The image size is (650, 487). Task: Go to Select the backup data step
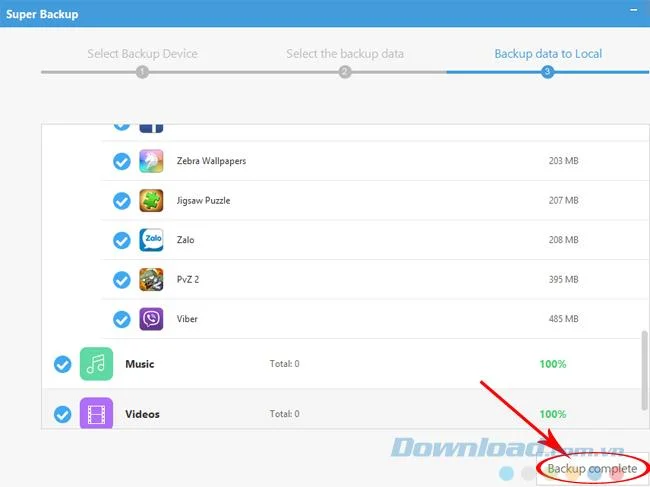[345, 54]
